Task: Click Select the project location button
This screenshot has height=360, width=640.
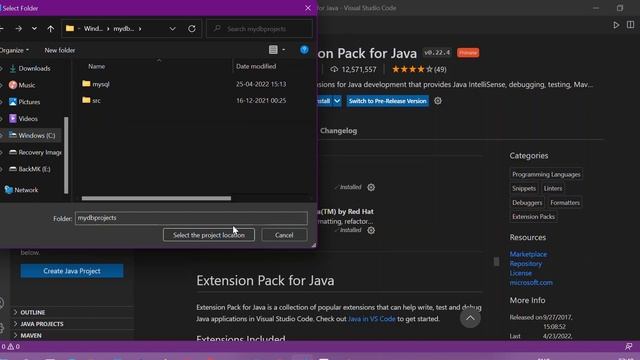Action: pos(209,235)
